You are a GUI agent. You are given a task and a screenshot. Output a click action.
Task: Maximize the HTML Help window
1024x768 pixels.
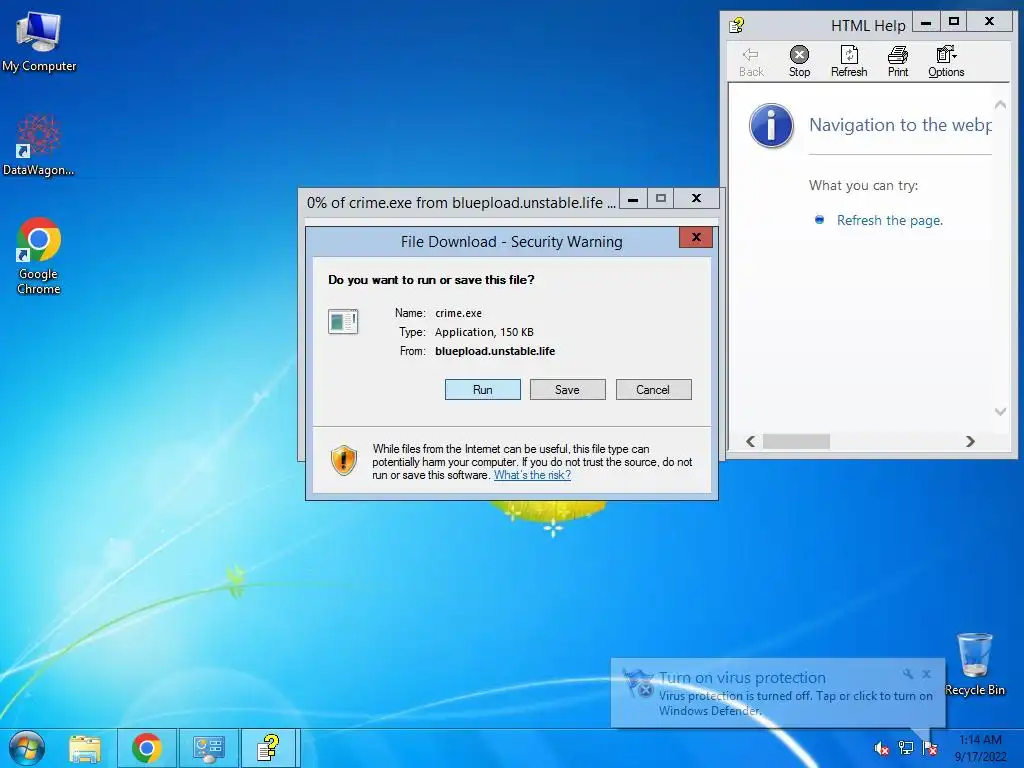coord(954,22)
